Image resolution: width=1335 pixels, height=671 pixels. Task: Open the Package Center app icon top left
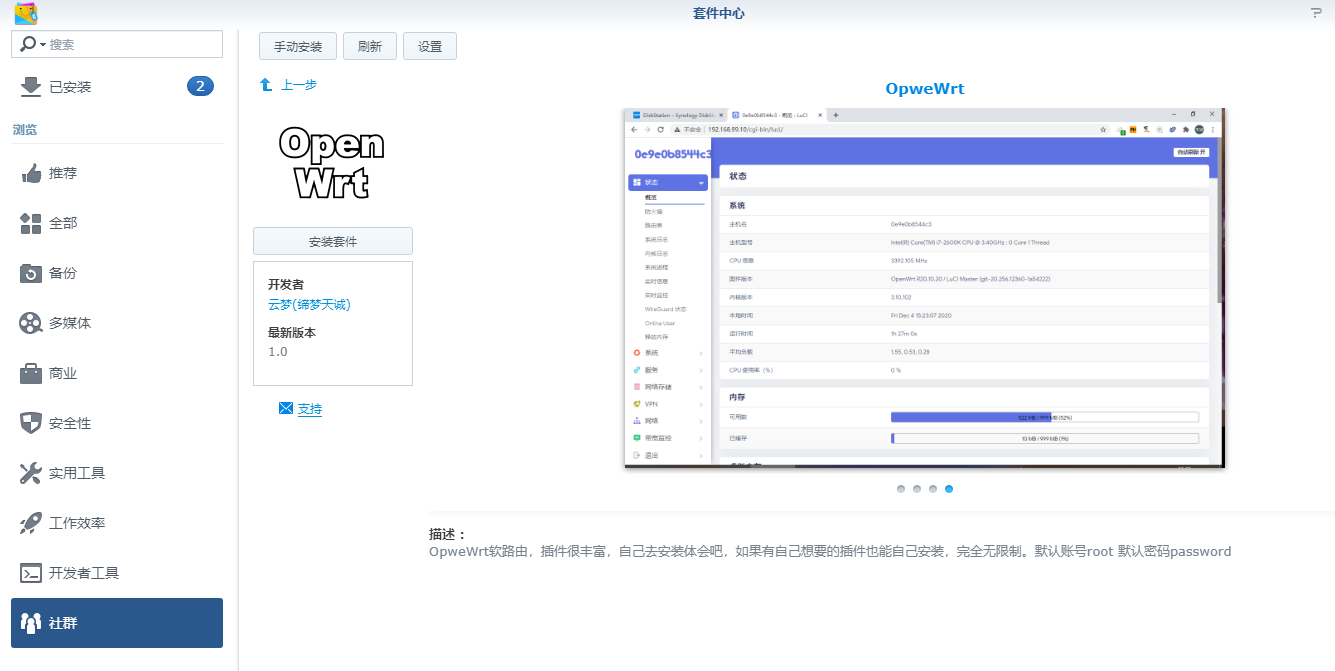pyautogui.click(x=25, y=14)
